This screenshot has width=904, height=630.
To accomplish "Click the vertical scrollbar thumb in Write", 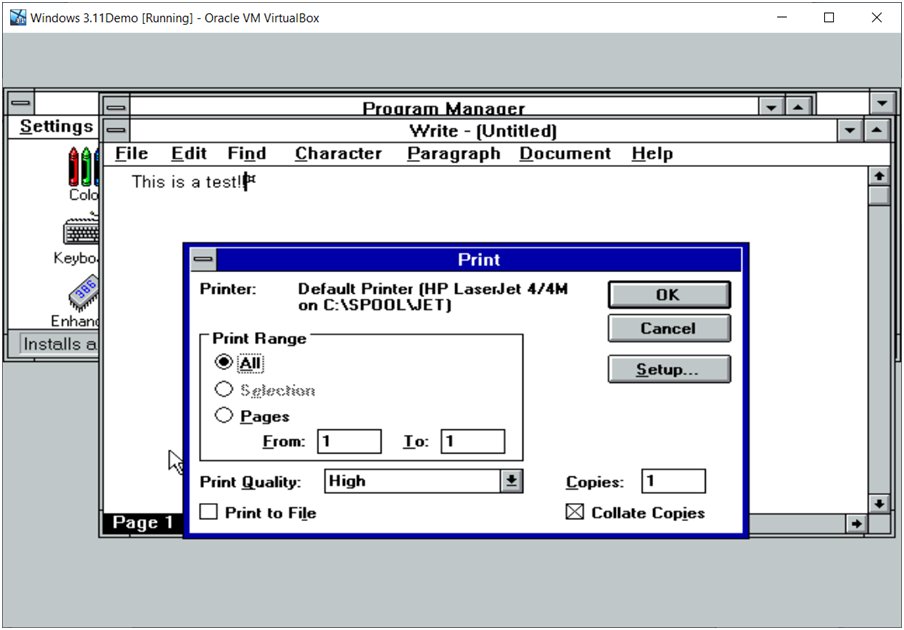I will click(x=879, y=195).
